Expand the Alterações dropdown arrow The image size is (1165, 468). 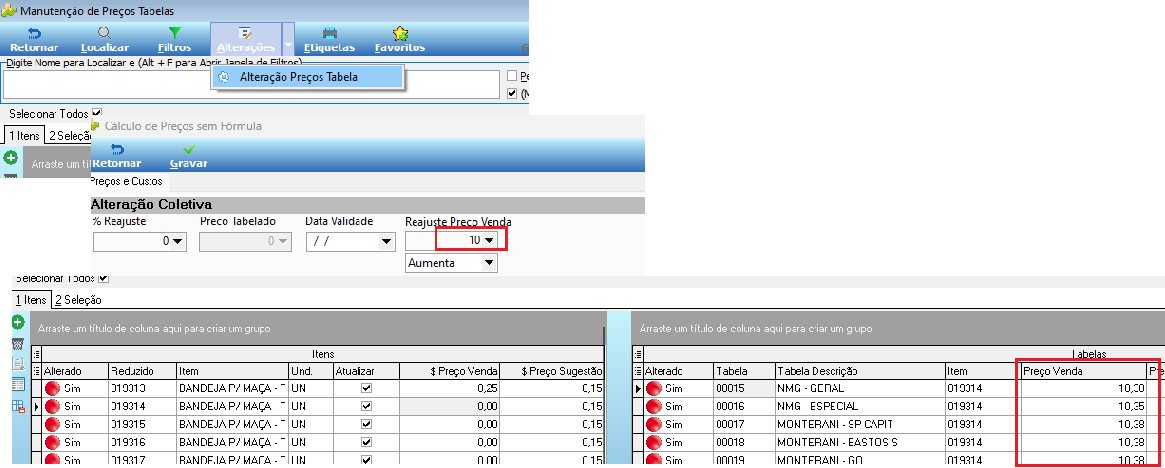[x=288, y=40]
